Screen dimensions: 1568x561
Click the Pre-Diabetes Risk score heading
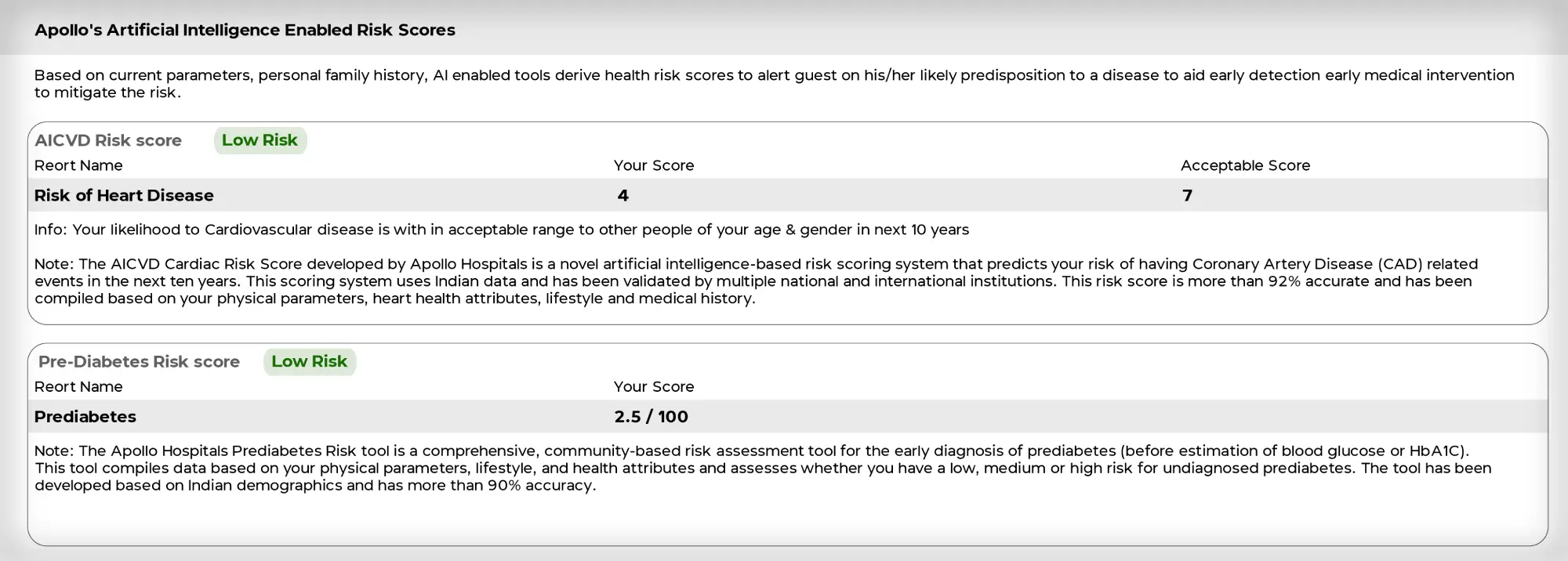pos(139,362)
